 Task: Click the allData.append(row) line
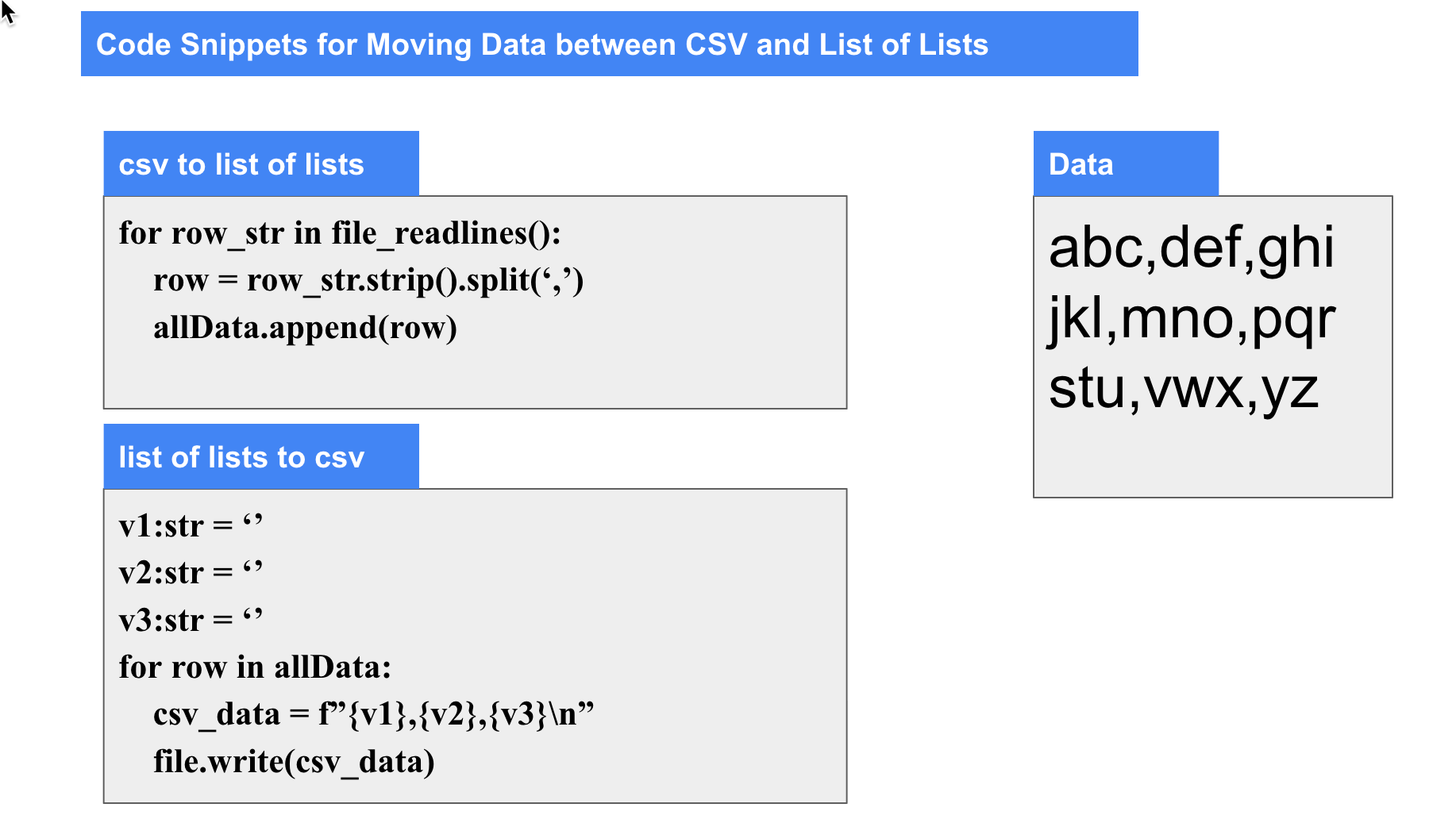(305, 327)
